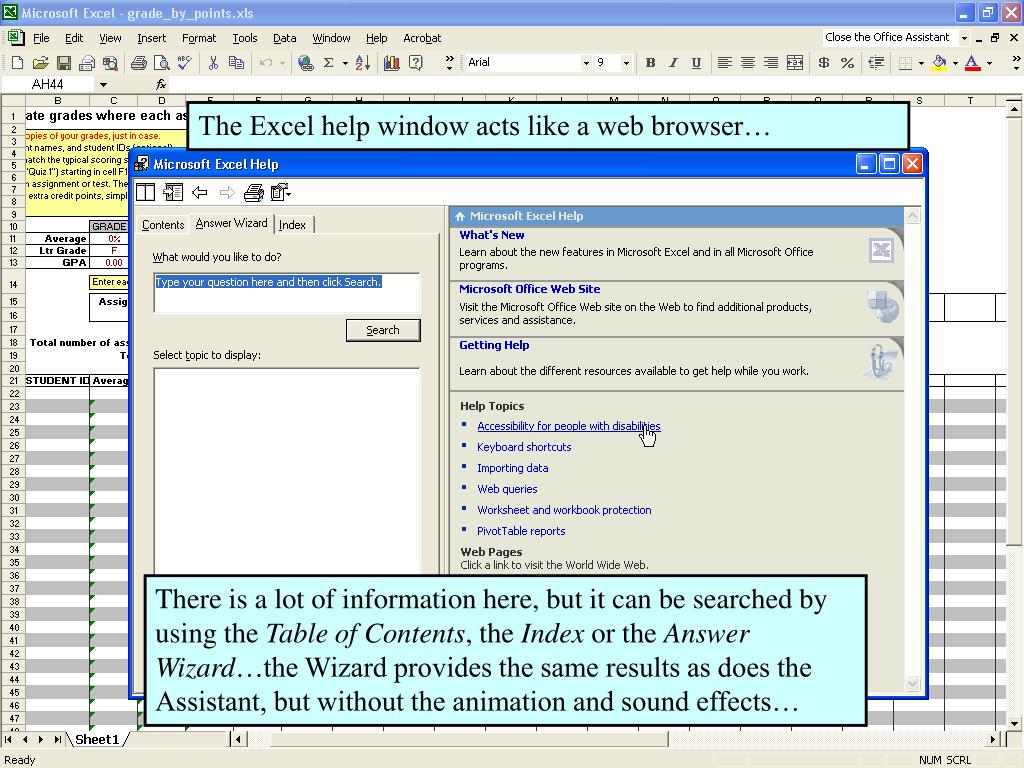Image resolution: width=1024 pixels, height=768 pixels.
Task: Copy the selection using the toolbar icon
Action: click(x=236, y=63)
